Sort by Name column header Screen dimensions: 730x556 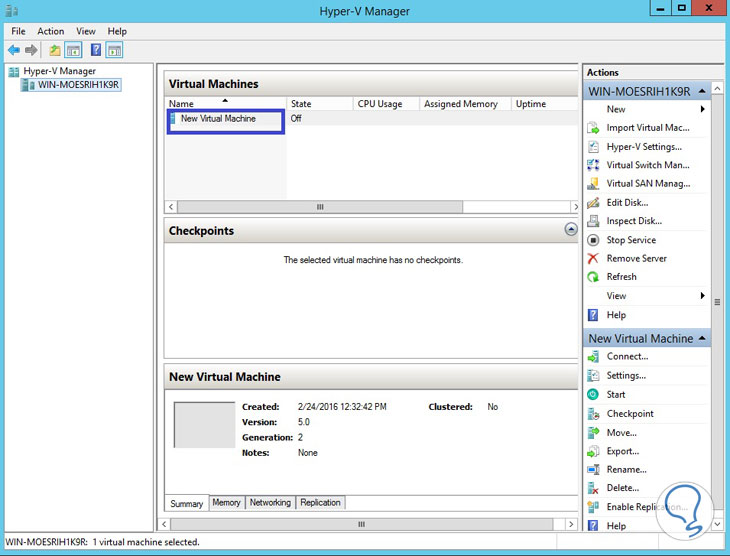tap(225, 103)
